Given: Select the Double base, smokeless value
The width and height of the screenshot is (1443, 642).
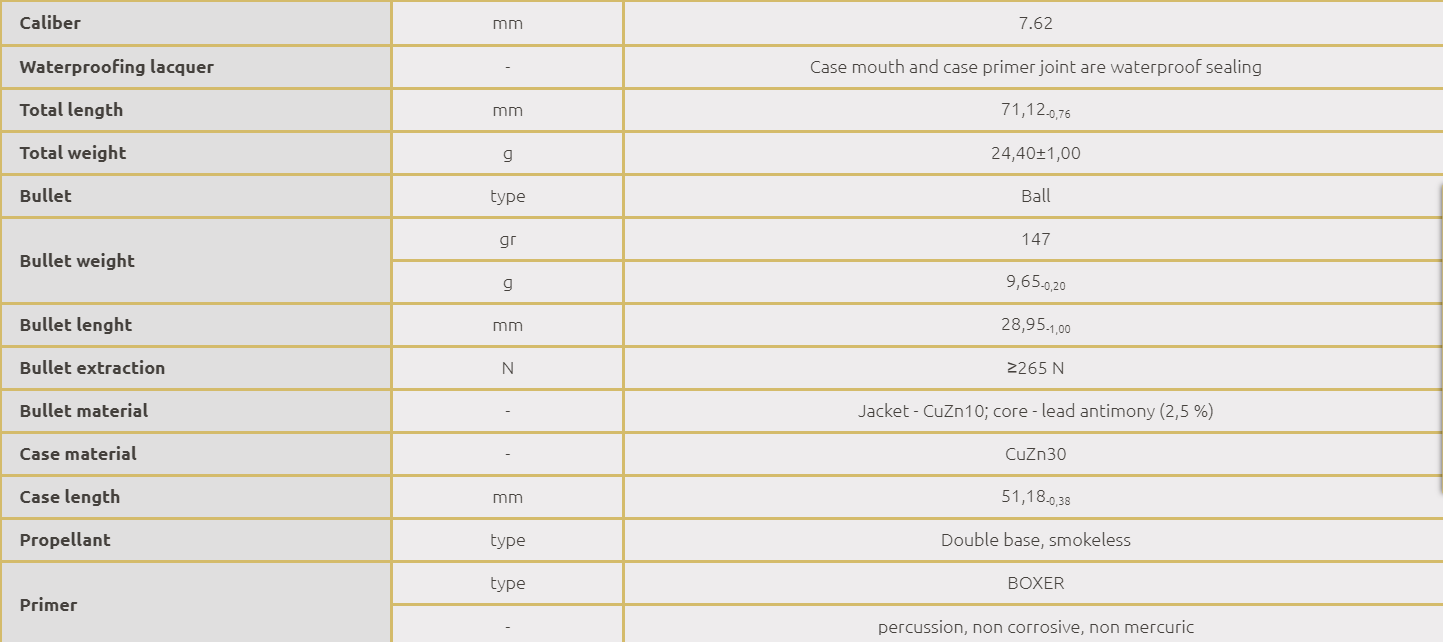Looking at the screenshot, I should (1035, 540).
